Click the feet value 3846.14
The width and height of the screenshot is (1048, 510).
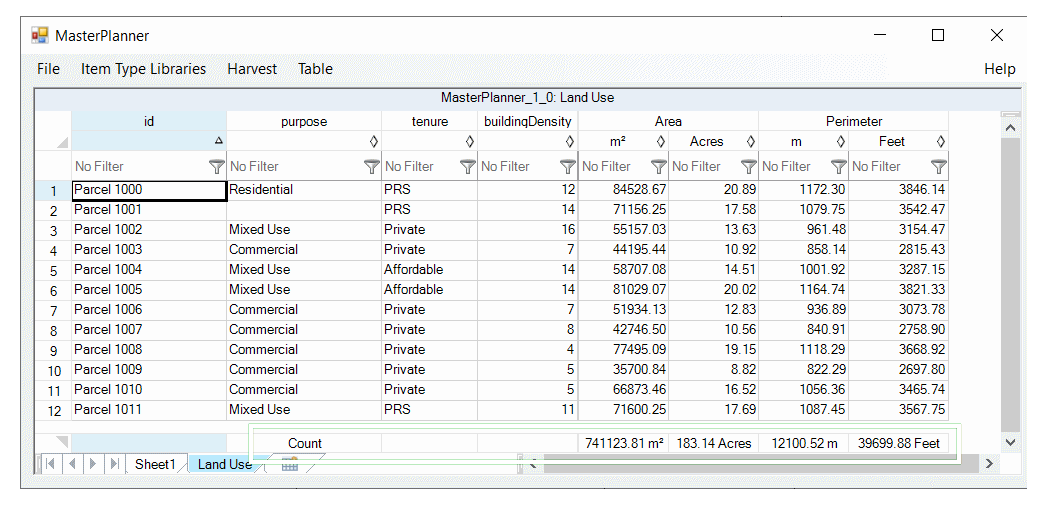coord(899,190)
